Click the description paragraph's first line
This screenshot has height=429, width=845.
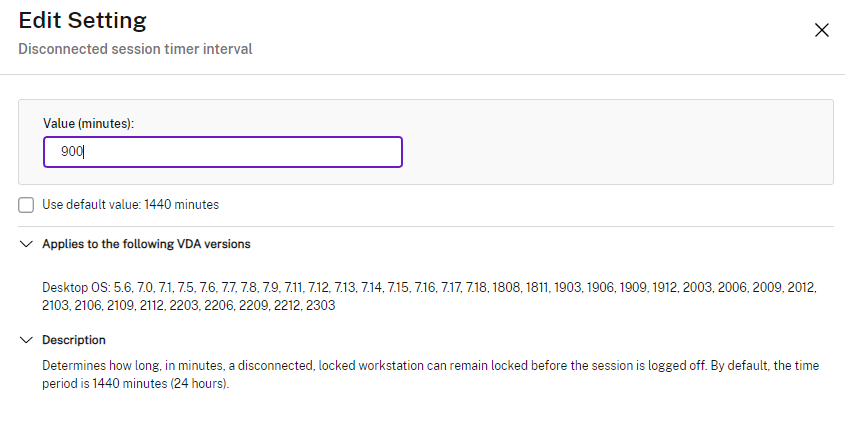coord(430,367)
